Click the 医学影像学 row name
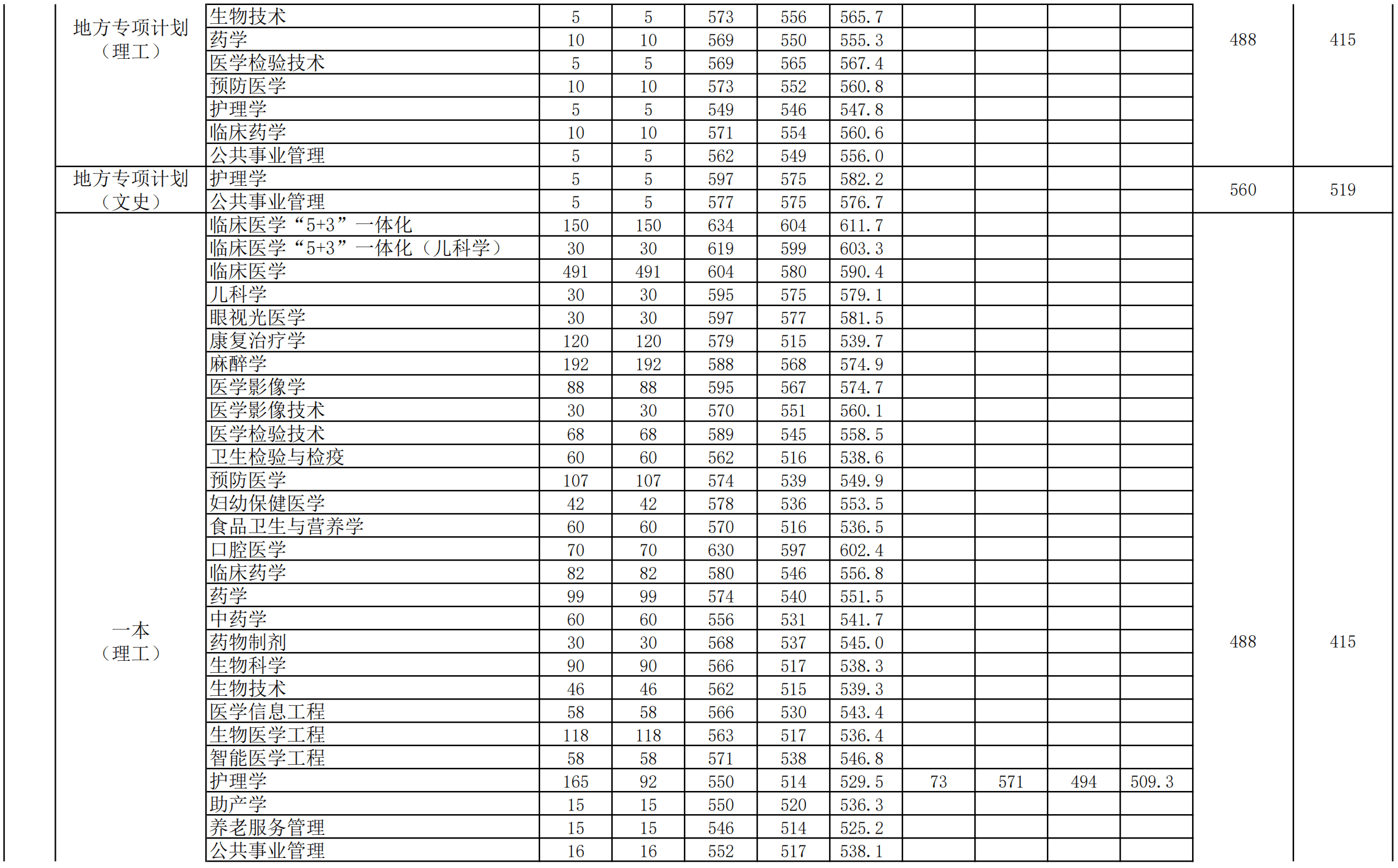 [257, 387]
